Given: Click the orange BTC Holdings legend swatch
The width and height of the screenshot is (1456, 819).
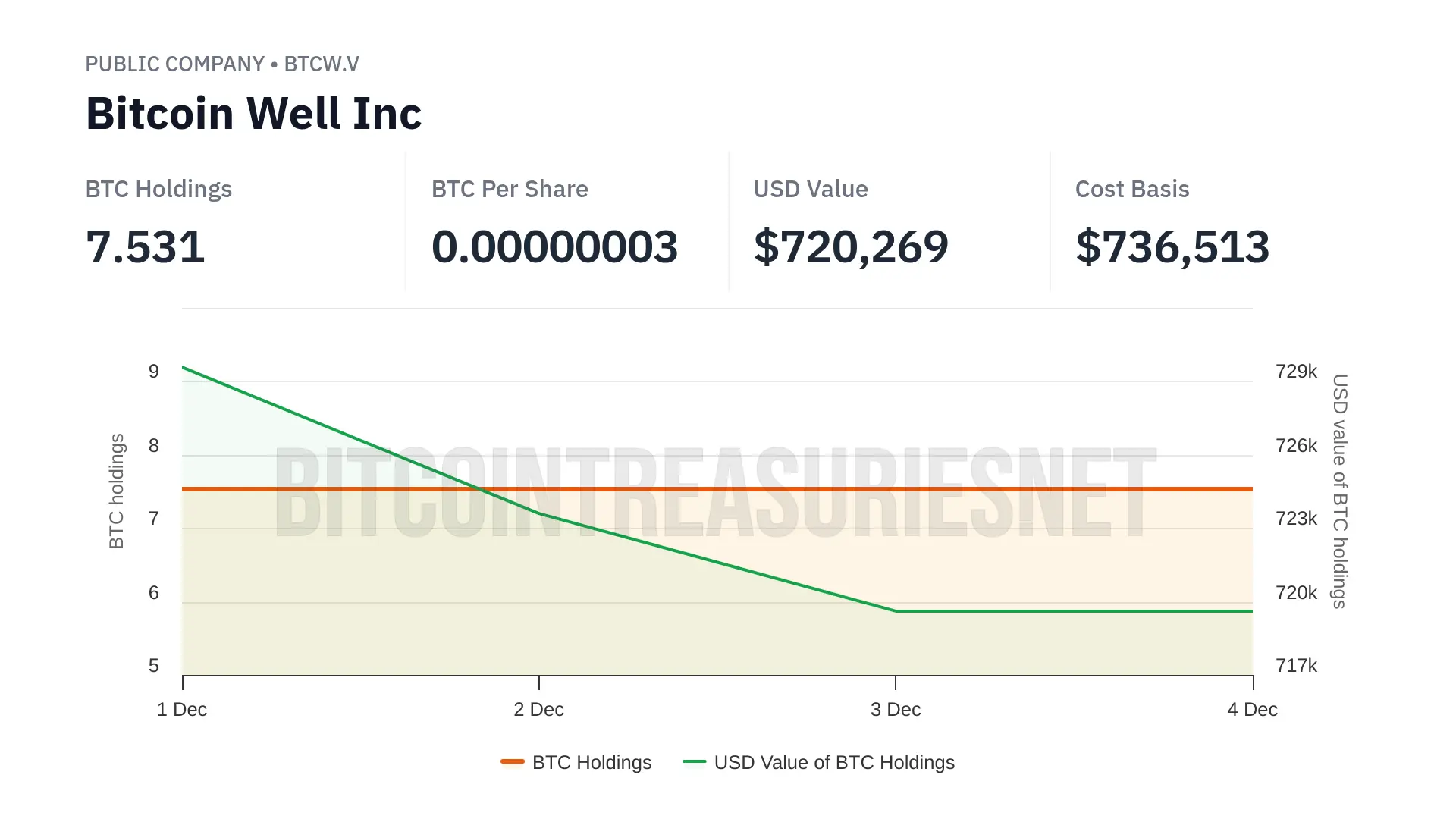Looking at the screenshot, I should [x=513, y=761].
